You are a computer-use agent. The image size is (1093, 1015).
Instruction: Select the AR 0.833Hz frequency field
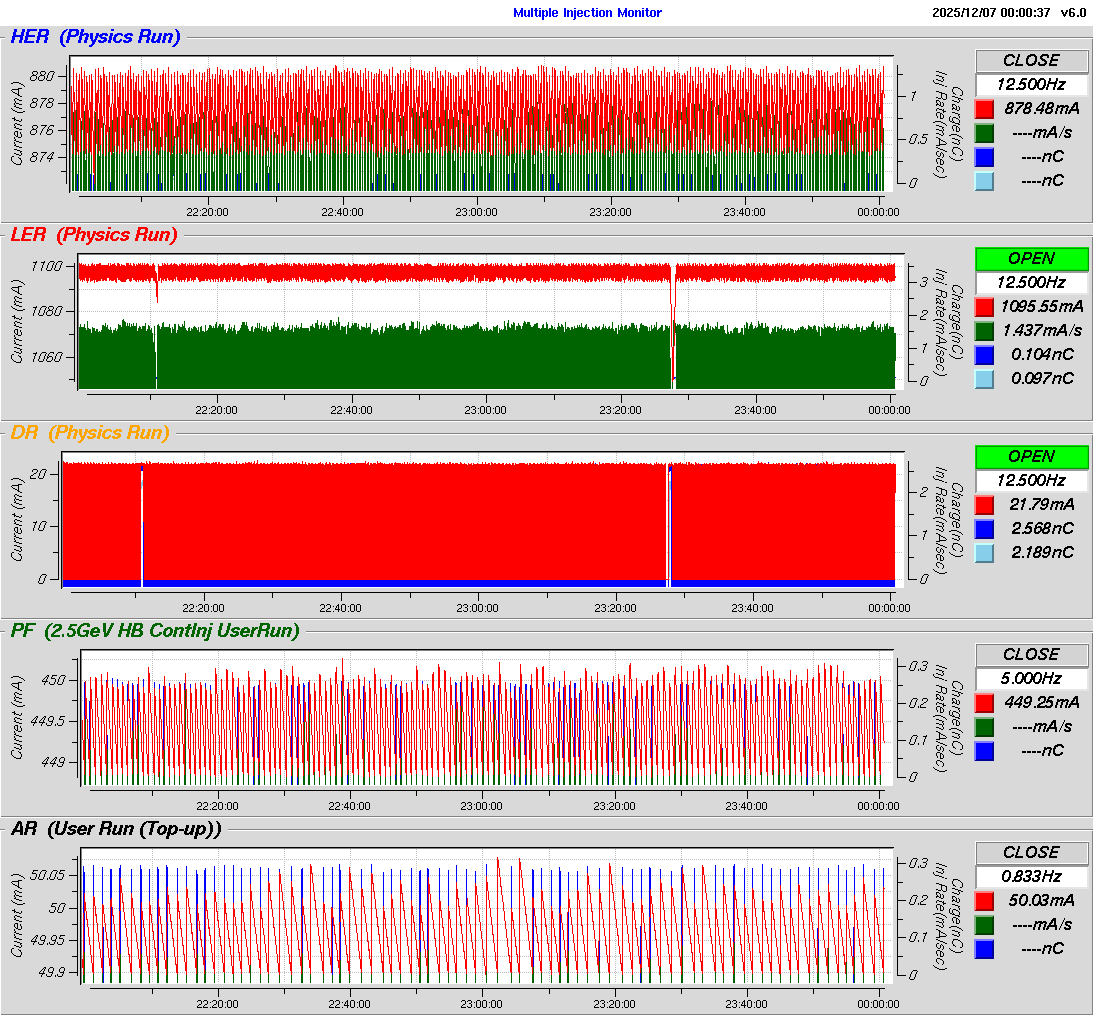point(1031,876)
